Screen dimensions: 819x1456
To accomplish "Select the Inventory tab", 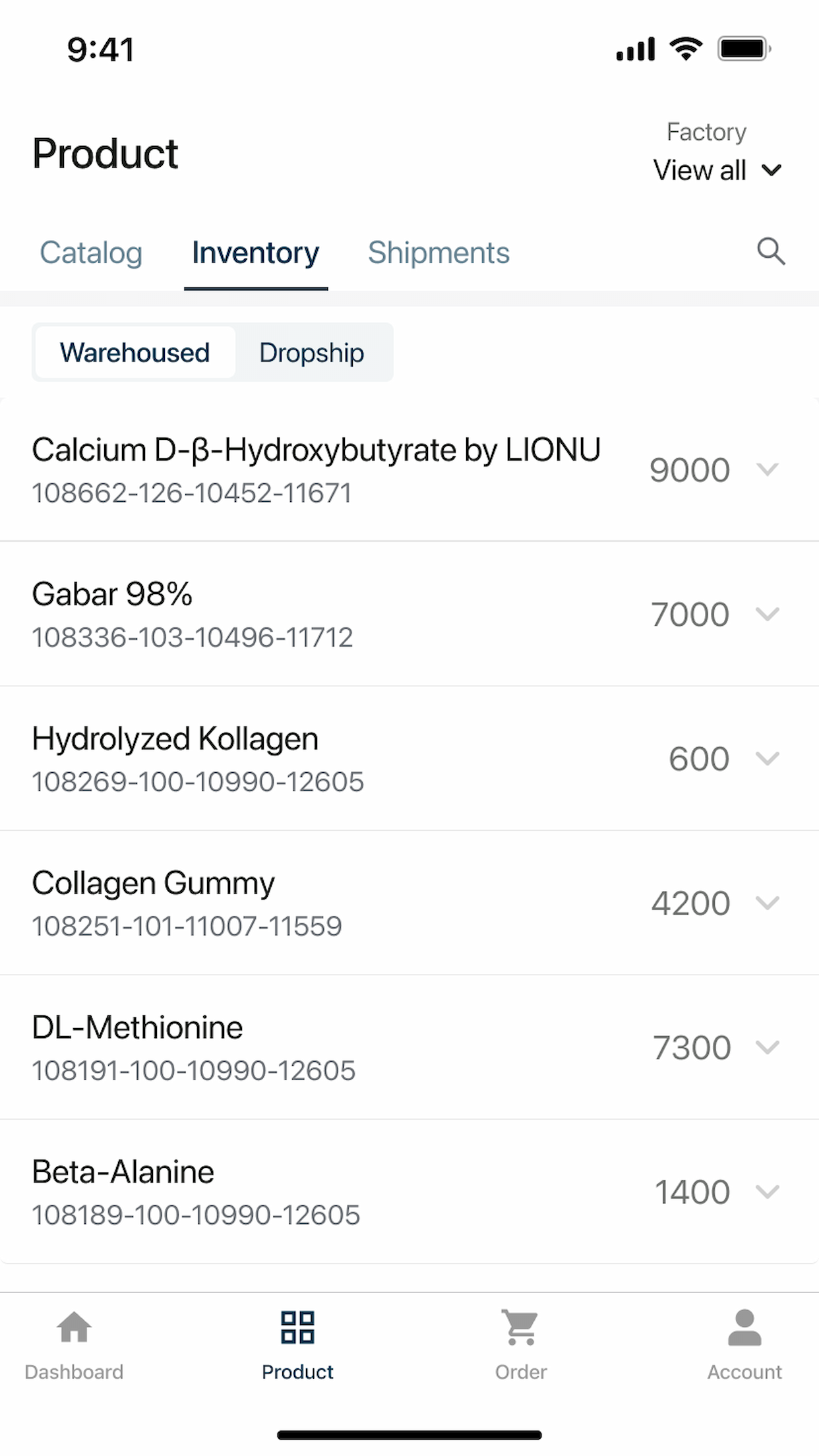I will point(256,253).
